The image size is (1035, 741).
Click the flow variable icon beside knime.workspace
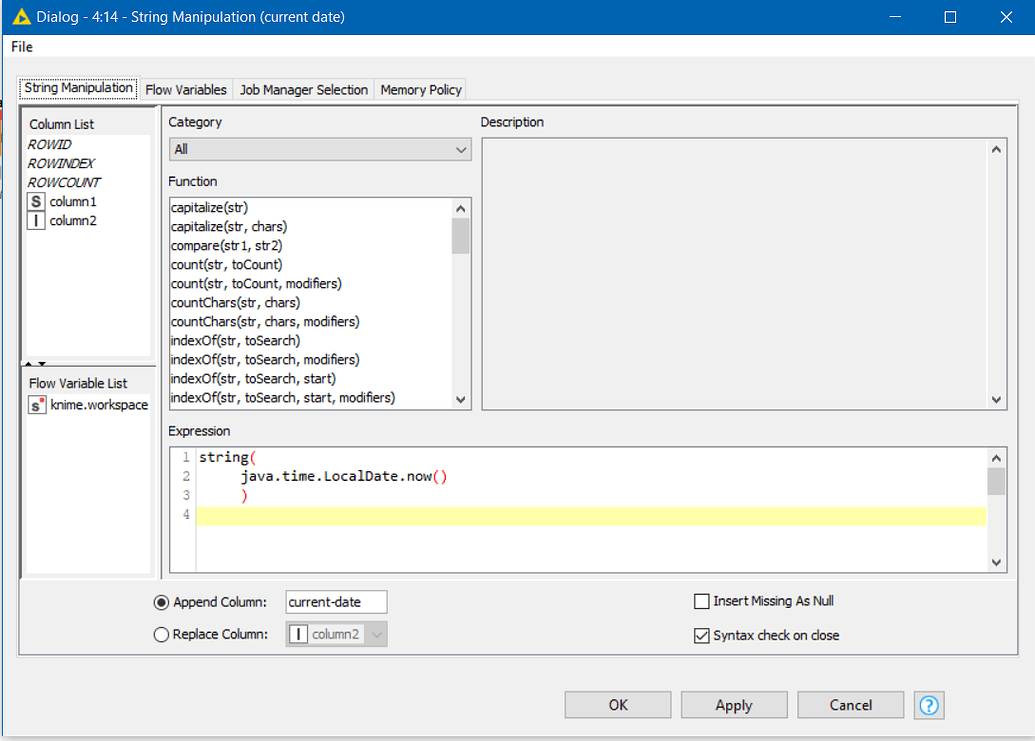(x=36, y=405)
